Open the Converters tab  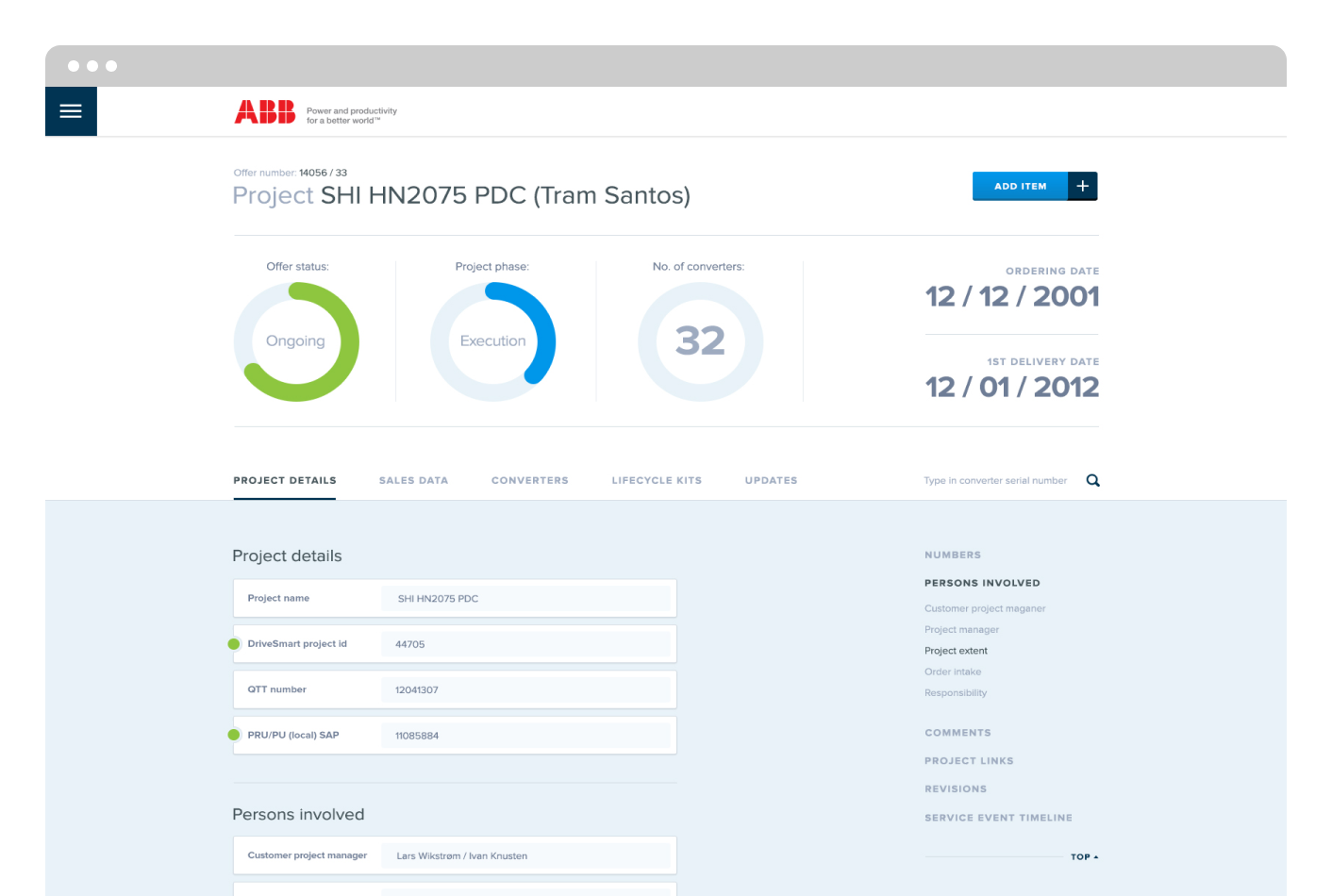coord(529,481)
